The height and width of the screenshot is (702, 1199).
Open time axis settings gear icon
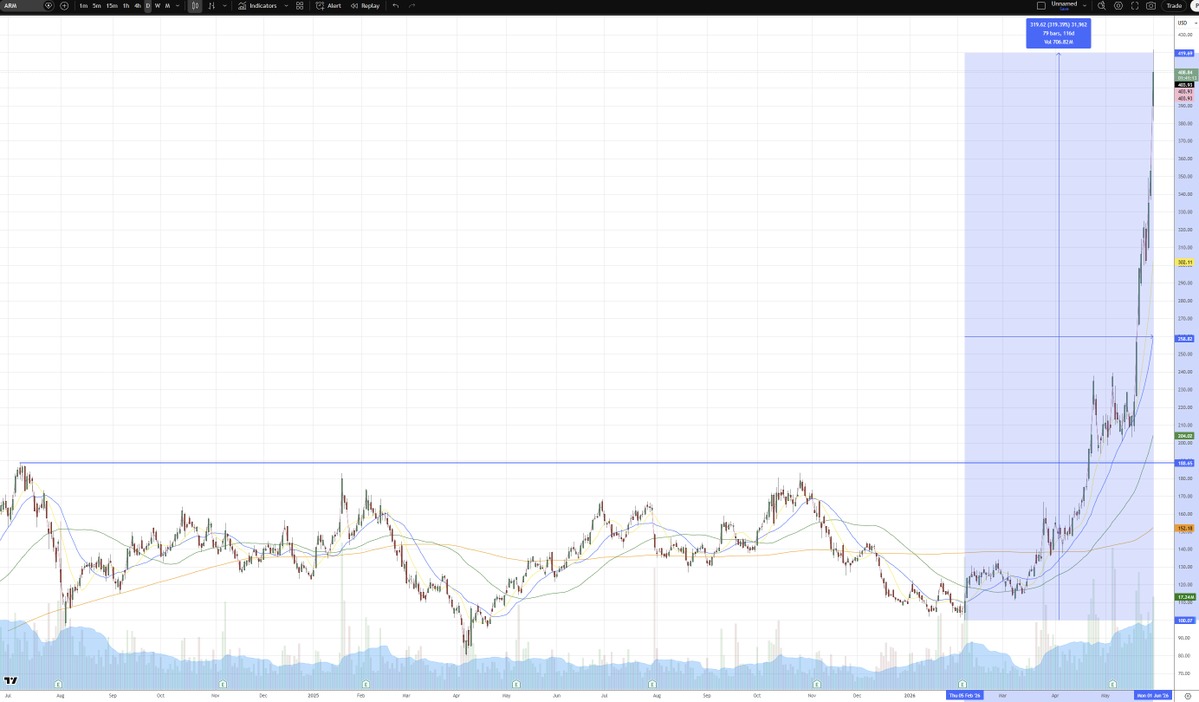tap(1188, 696)
